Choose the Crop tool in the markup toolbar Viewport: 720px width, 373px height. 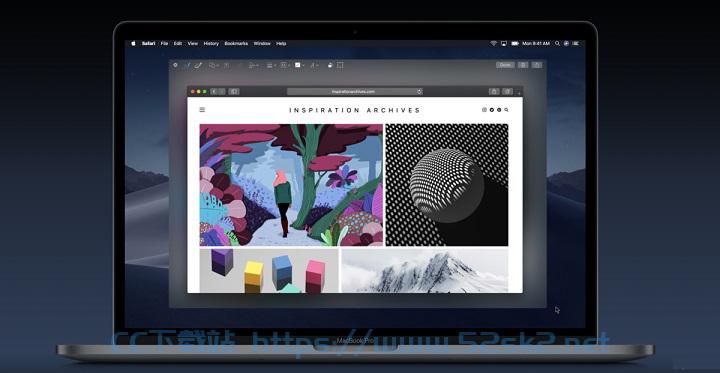[x=340, y=65]
